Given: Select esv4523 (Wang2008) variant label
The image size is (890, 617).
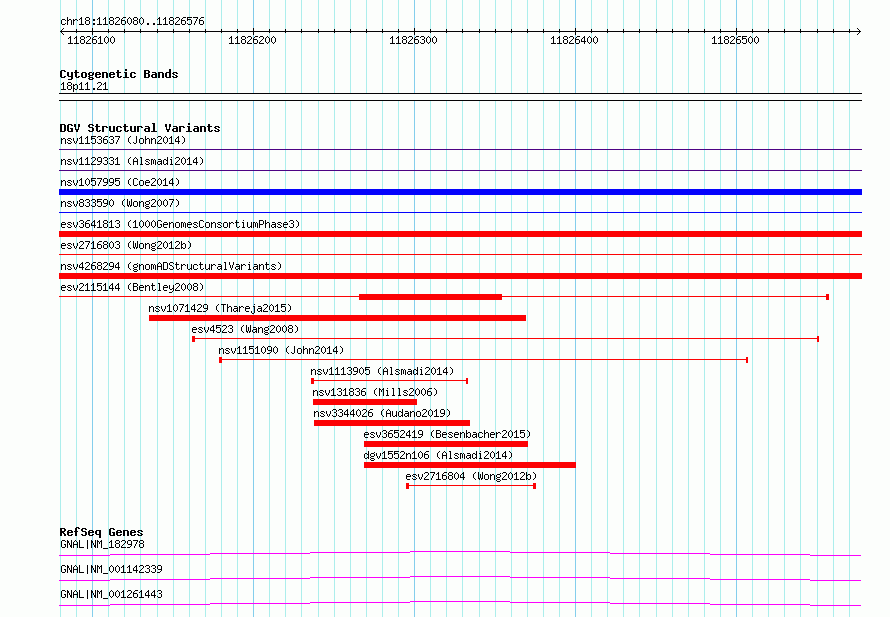Looking at the screenshot, I should coord(245,329).
